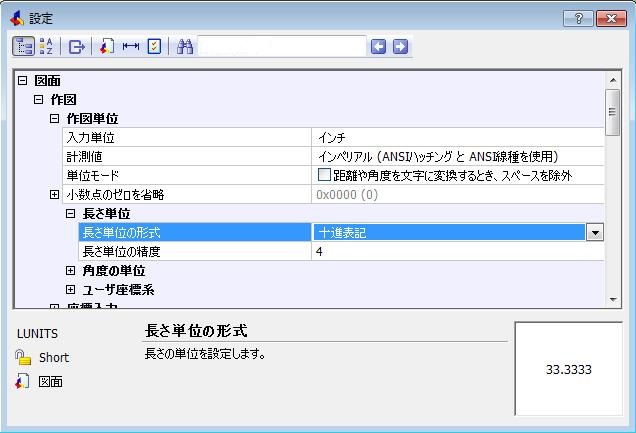The width and height of the screenshot is (636, 433).
Task: Click in the search text field
Action: click(281, 47)
